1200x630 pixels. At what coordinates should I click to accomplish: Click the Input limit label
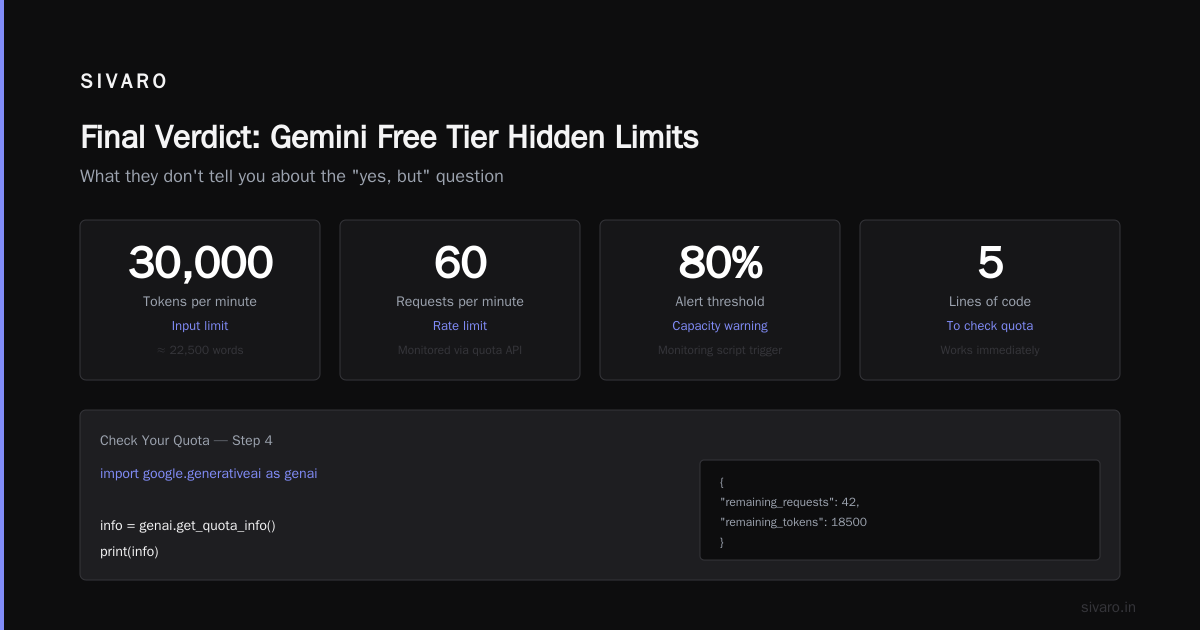pos(200,326)
